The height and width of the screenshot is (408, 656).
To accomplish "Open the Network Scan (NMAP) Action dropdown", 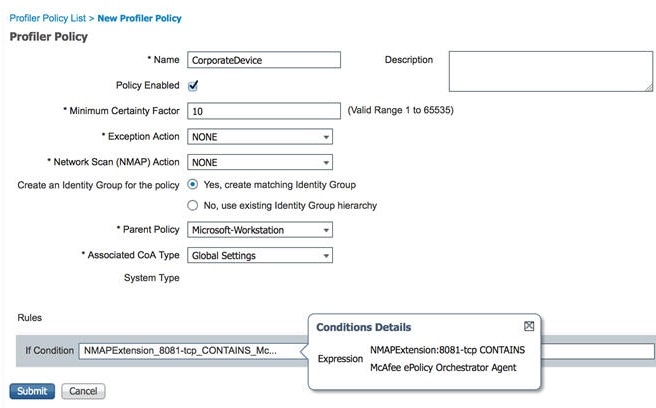I will (x=260, y=162).
